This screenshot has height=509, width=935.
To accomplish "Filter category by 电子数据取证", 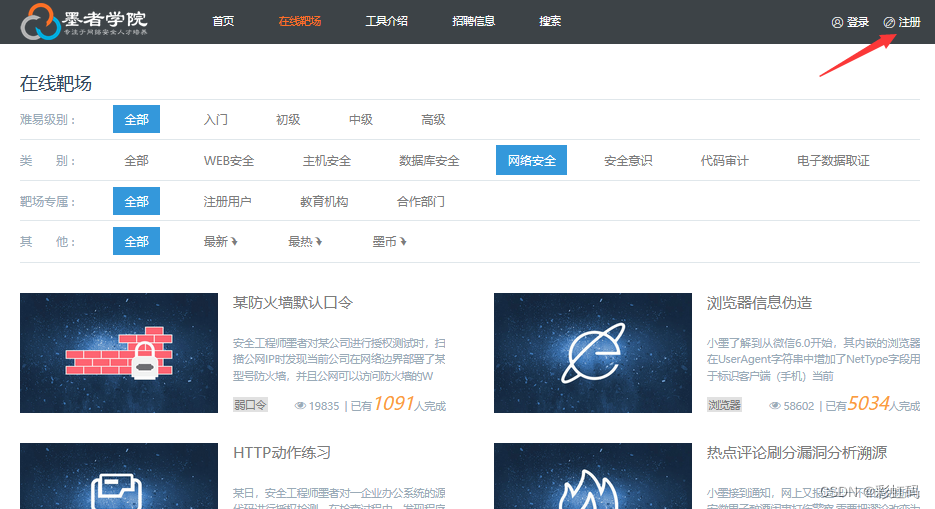I will pos(833,160).
